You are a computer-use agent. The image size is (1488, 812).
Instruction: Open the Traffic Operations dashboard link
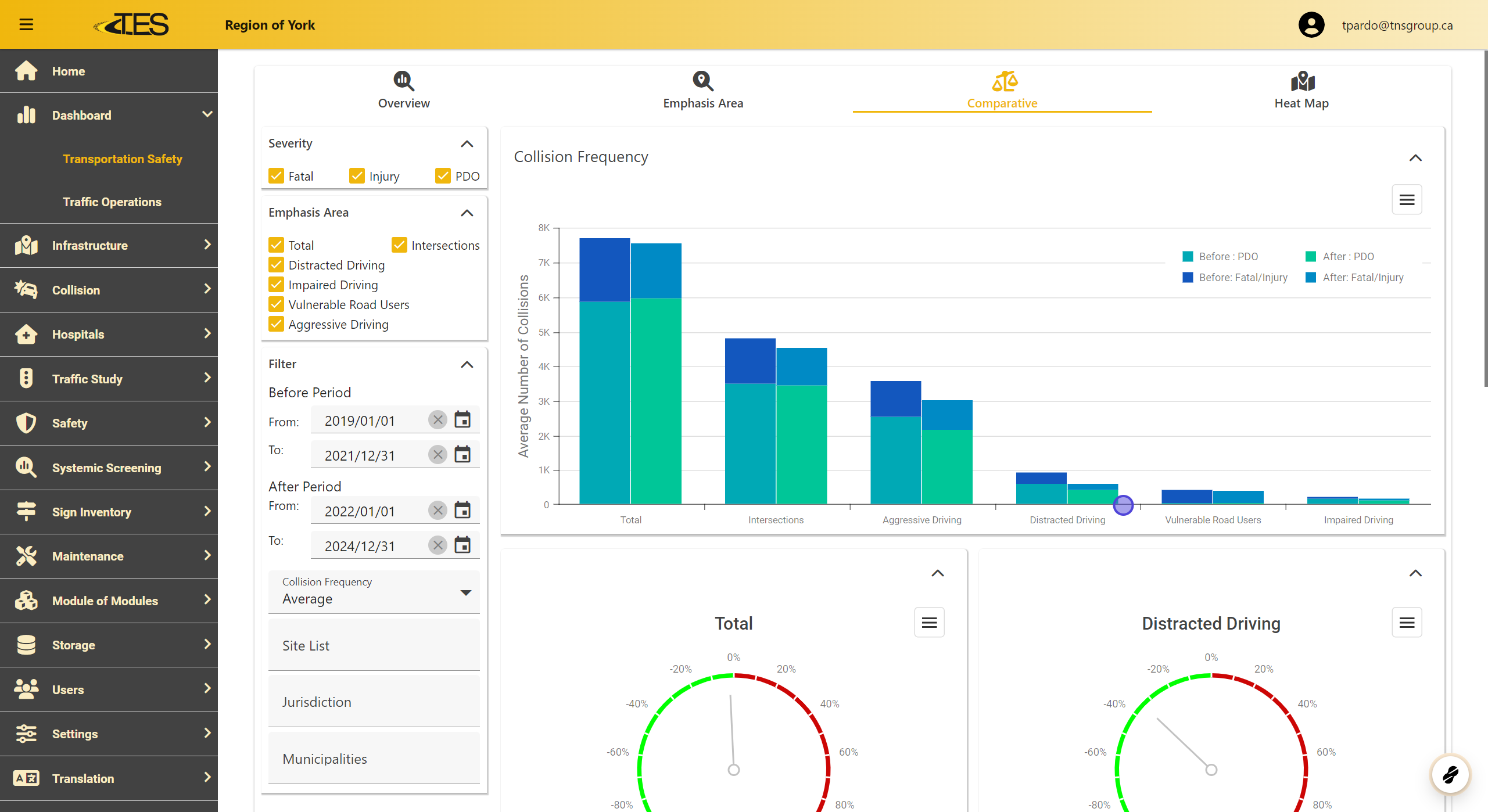click(x=112, y=202)
